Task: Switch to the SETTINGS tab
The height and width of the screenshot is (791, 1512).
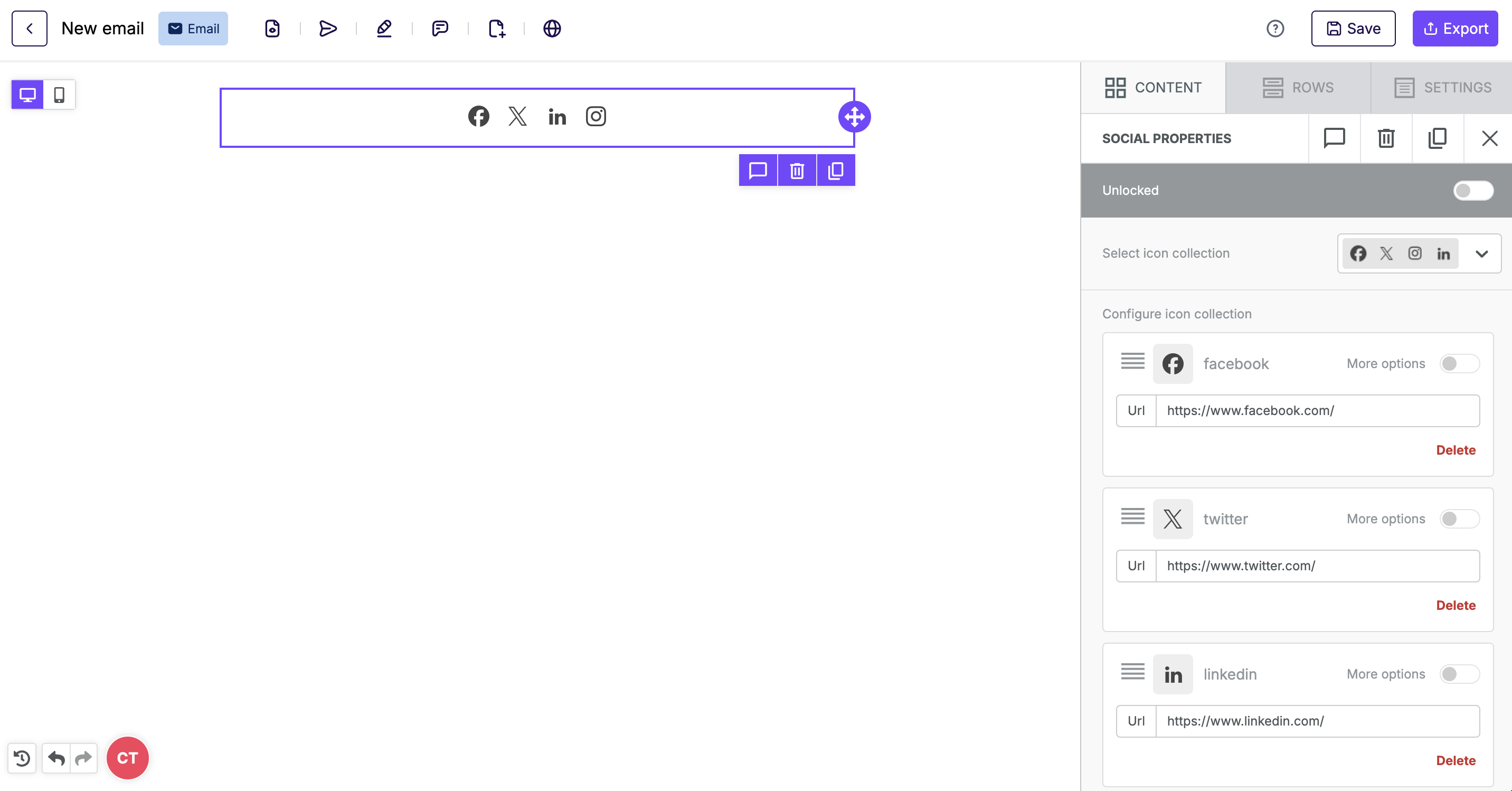Action: [1442, 88]
